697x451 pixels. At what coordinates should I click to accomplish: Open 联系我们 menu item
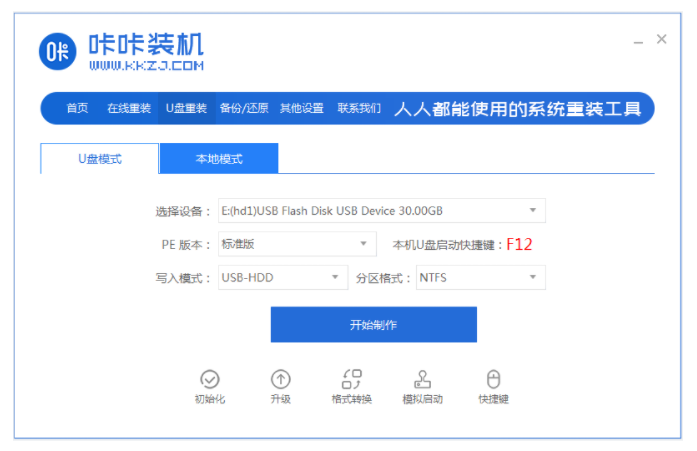pos(359,108)
